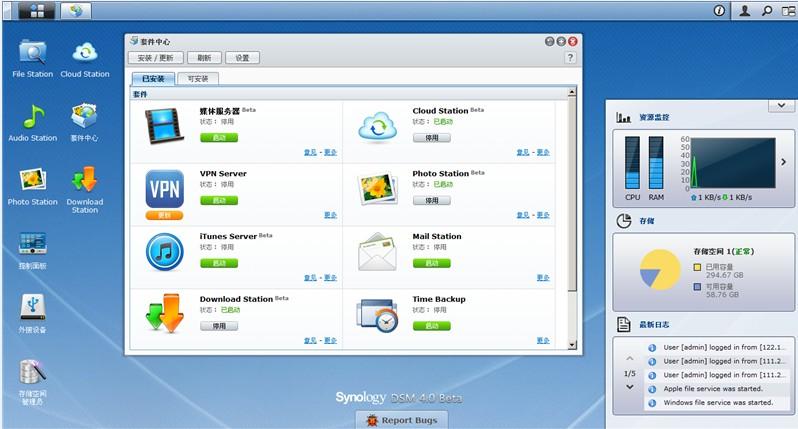Toggle the widgets panel icon in top bar
The height and width of the screenshot is (429, 798).
(x=788, y=11)
